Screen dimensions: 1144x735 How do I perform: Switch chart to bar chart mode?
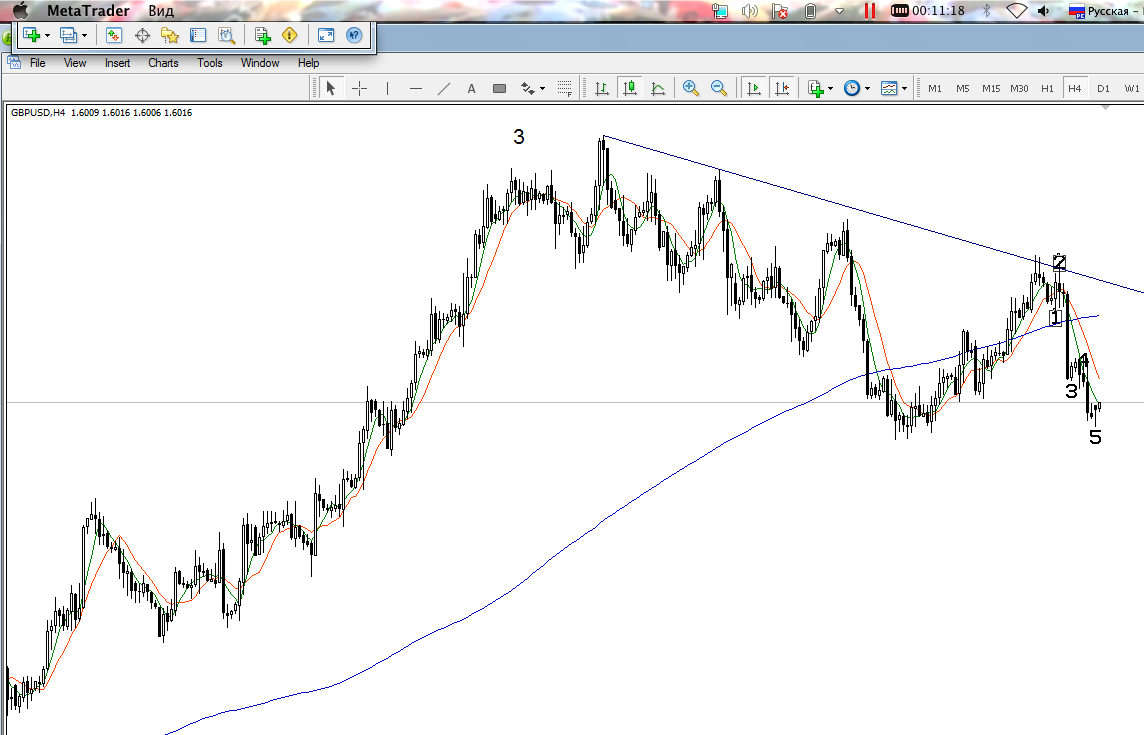[602, 88]
